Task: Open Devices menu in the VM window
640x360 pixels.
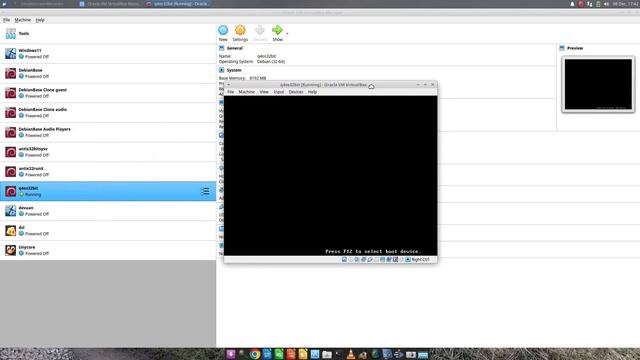Action: point(296,92)
